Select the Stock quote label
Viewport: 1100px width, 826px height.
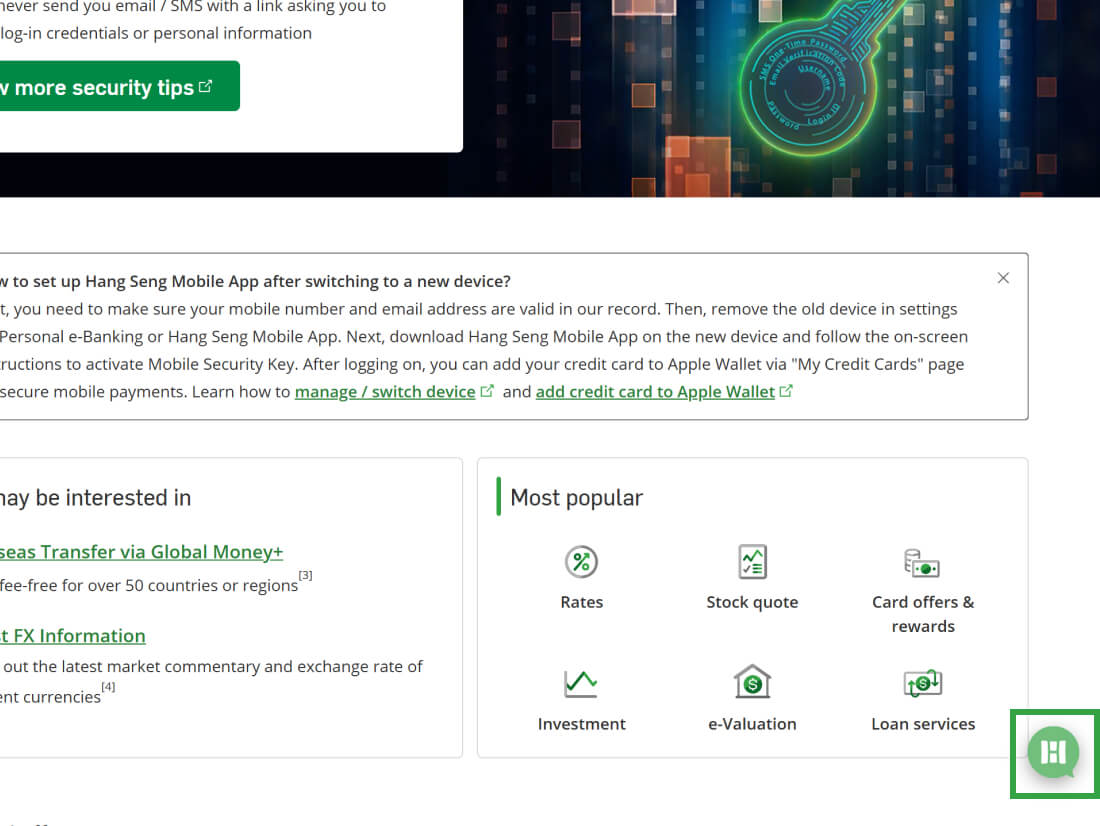pyautogui.click(x=752, y=602)
